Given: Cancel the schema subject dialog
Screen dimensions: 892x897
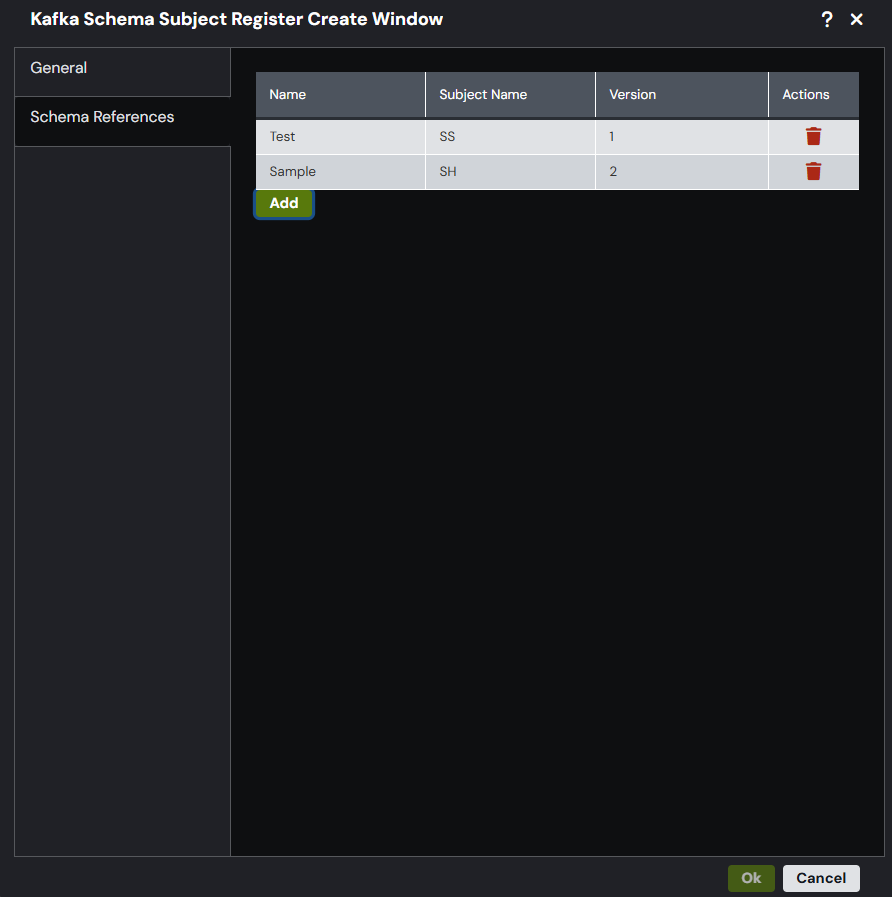Looking at the screenshot, I should 820,878.
